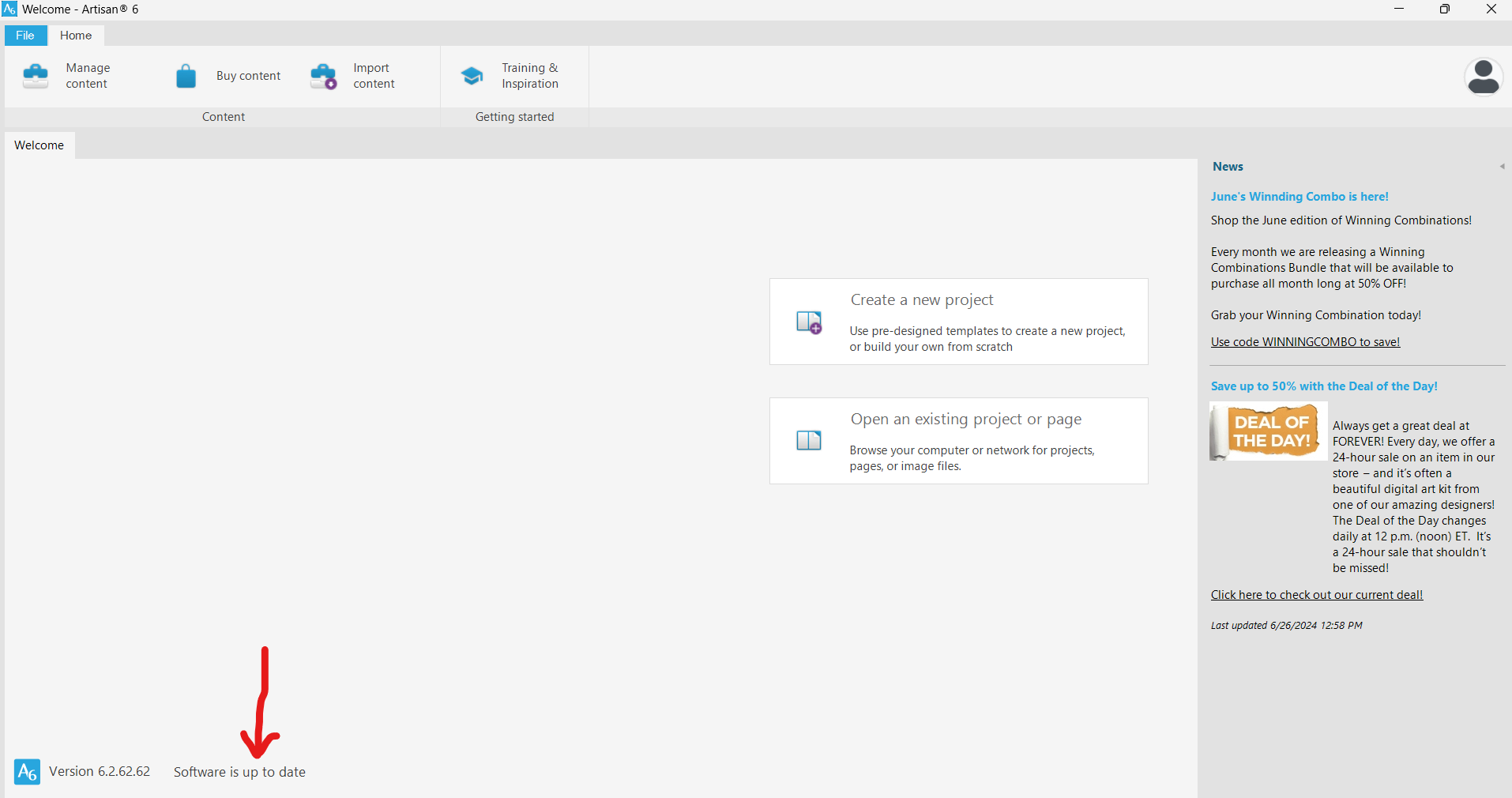Click the Manage content briefcase icon

[36, 76]
